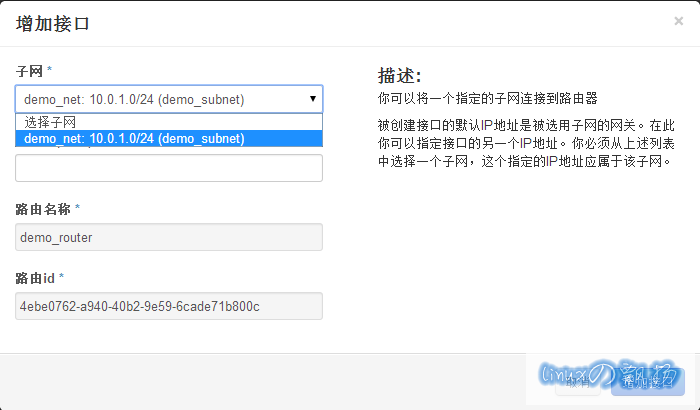Image resolution: width=700 pixels, height=410 pixels.
Task: Click the 路由名称 field containing demo_router
Action: tap(169, 237)
